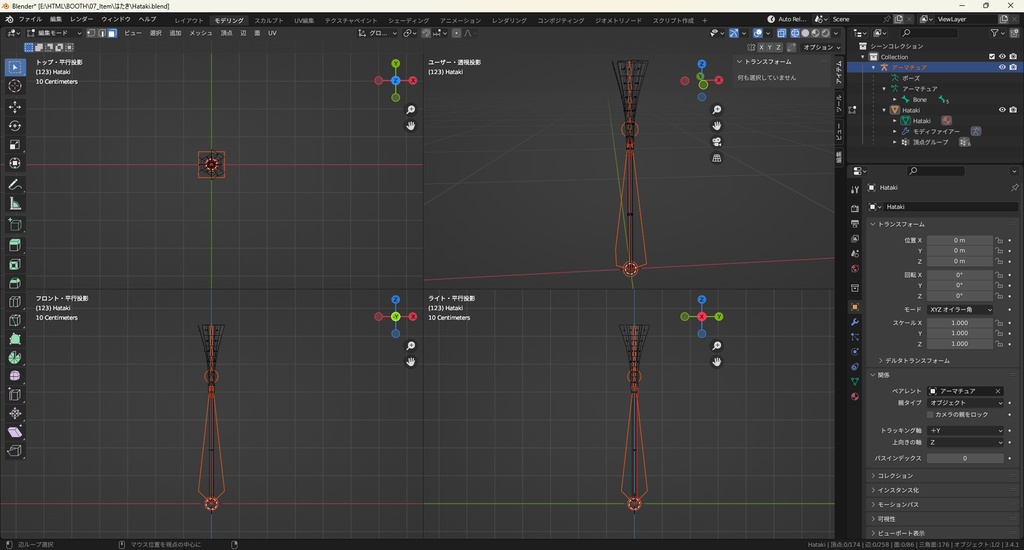
Task: Click the camera view icon in perspective viewport
Action: point(717,141)
